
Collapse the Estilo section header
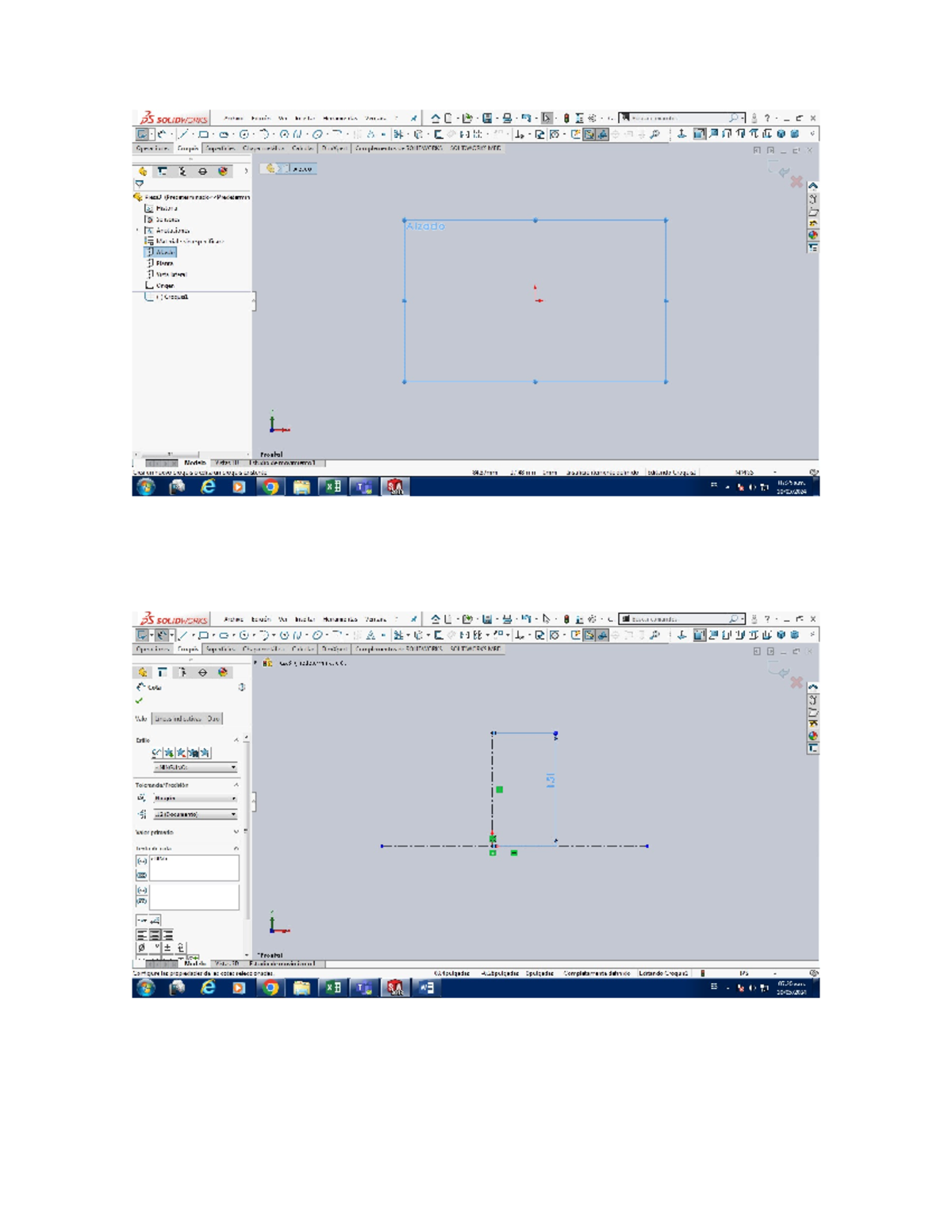coord(236,740)
